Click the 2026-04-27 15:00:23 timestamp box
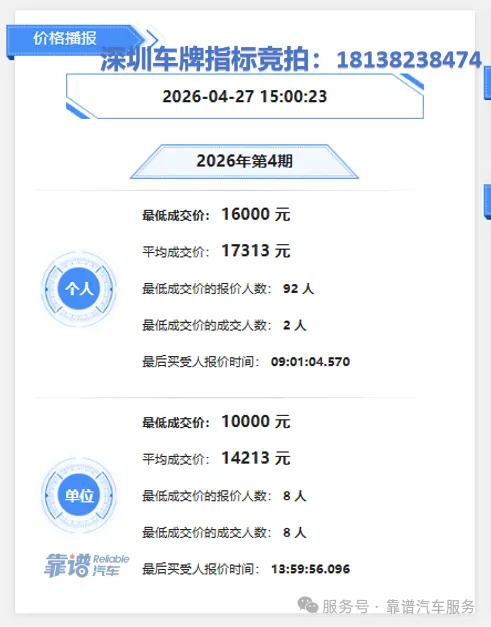Viewport: 491px width, 627px height. pos(244,96)
